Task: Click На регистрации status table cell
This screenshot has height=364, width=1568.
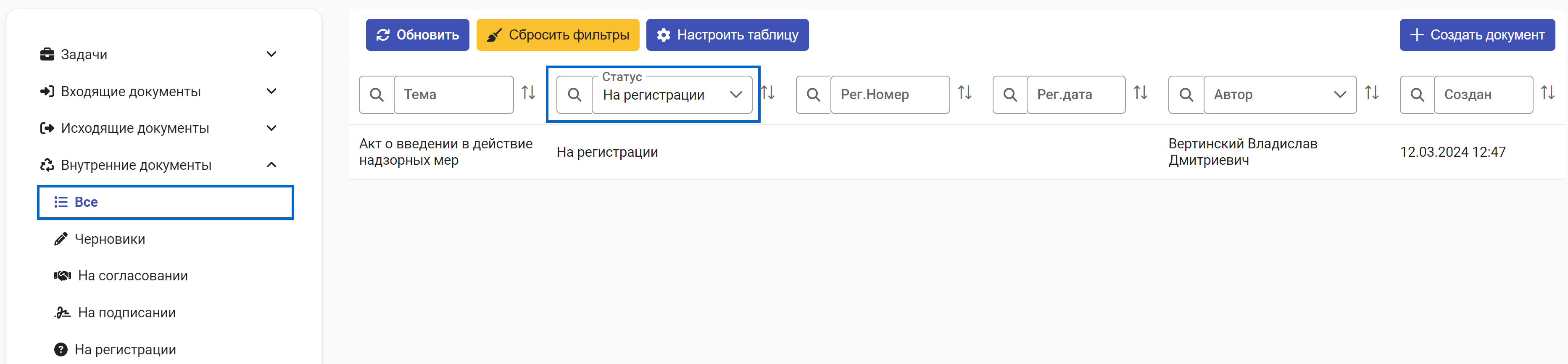Action: [x=607, y=152]
